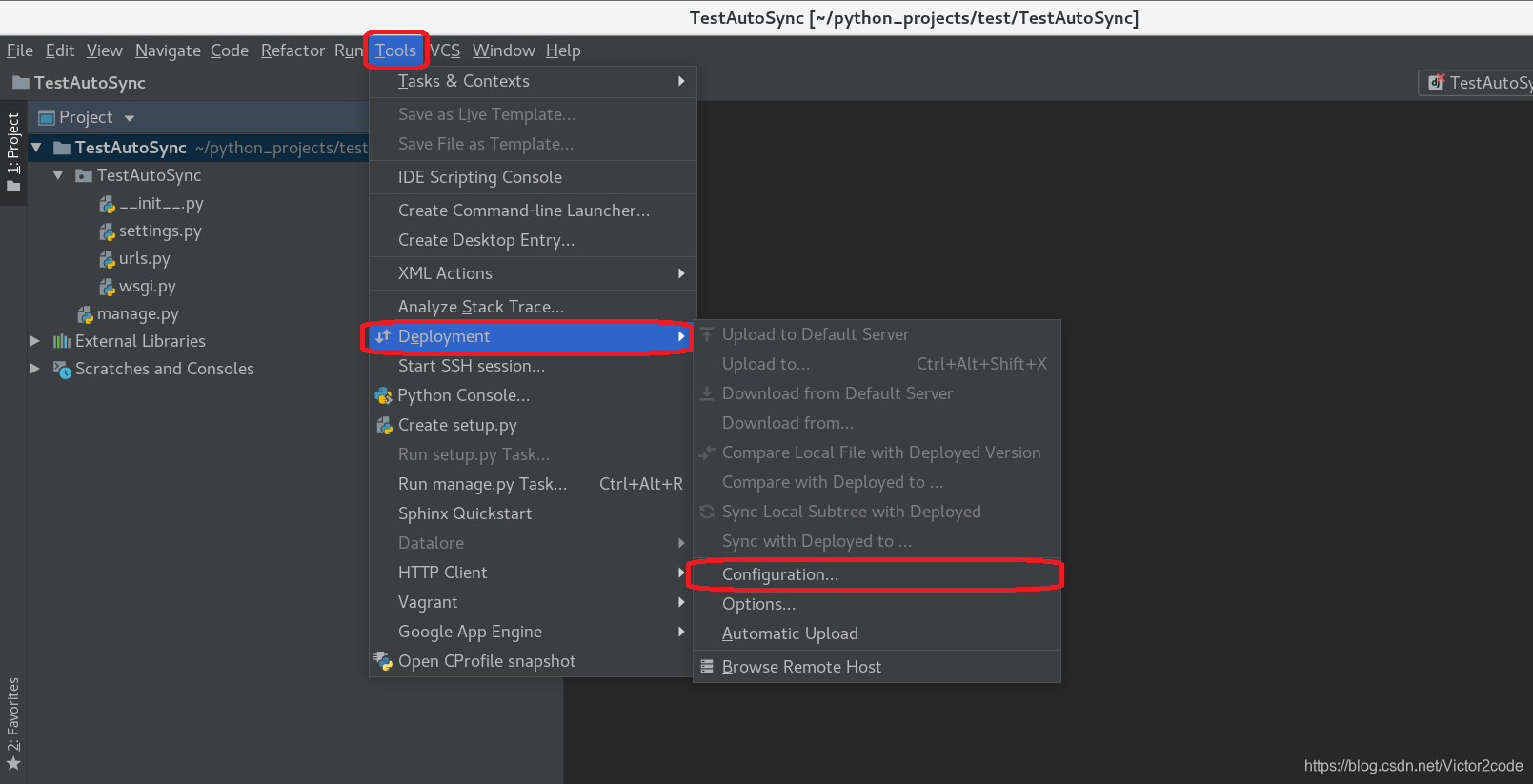Click __init__.py Python file icon
Viewport: 1533px width, 784px height.
(x=107, y=204)
